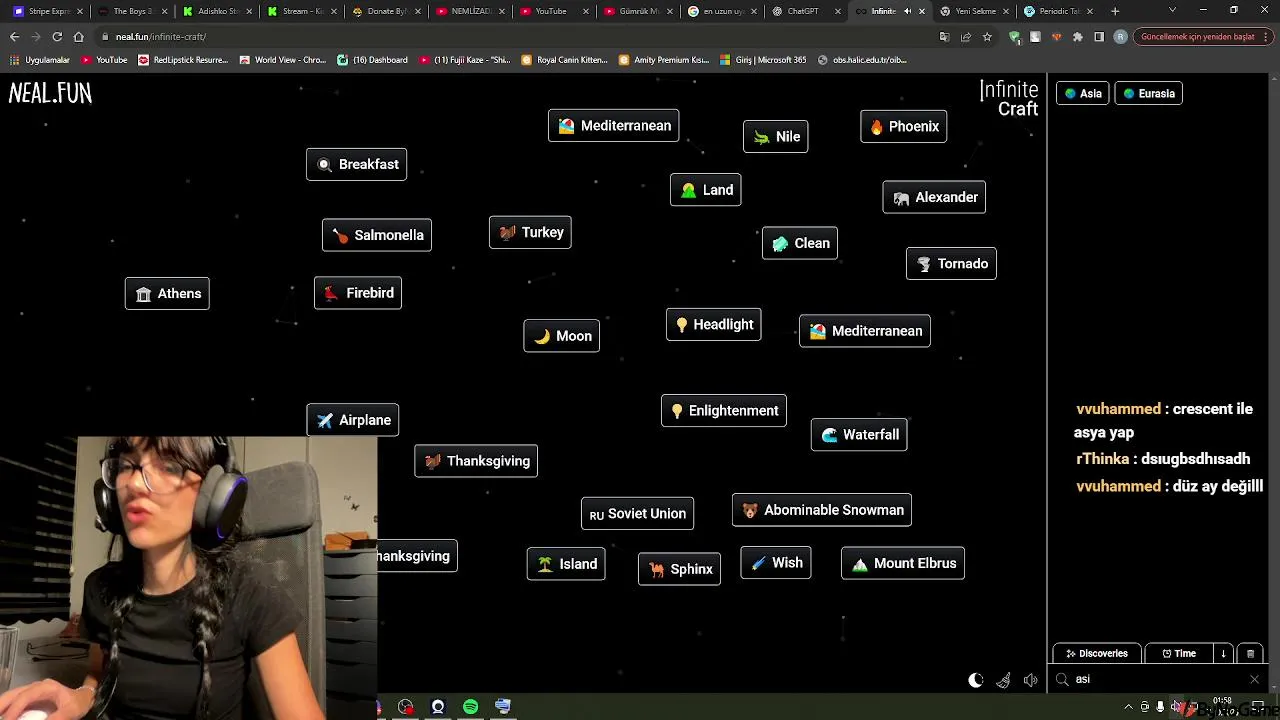Bookmark page with the star icon
Image resolution: width=1280 pixels, height=720 pixels.
(x=987, y=37)
